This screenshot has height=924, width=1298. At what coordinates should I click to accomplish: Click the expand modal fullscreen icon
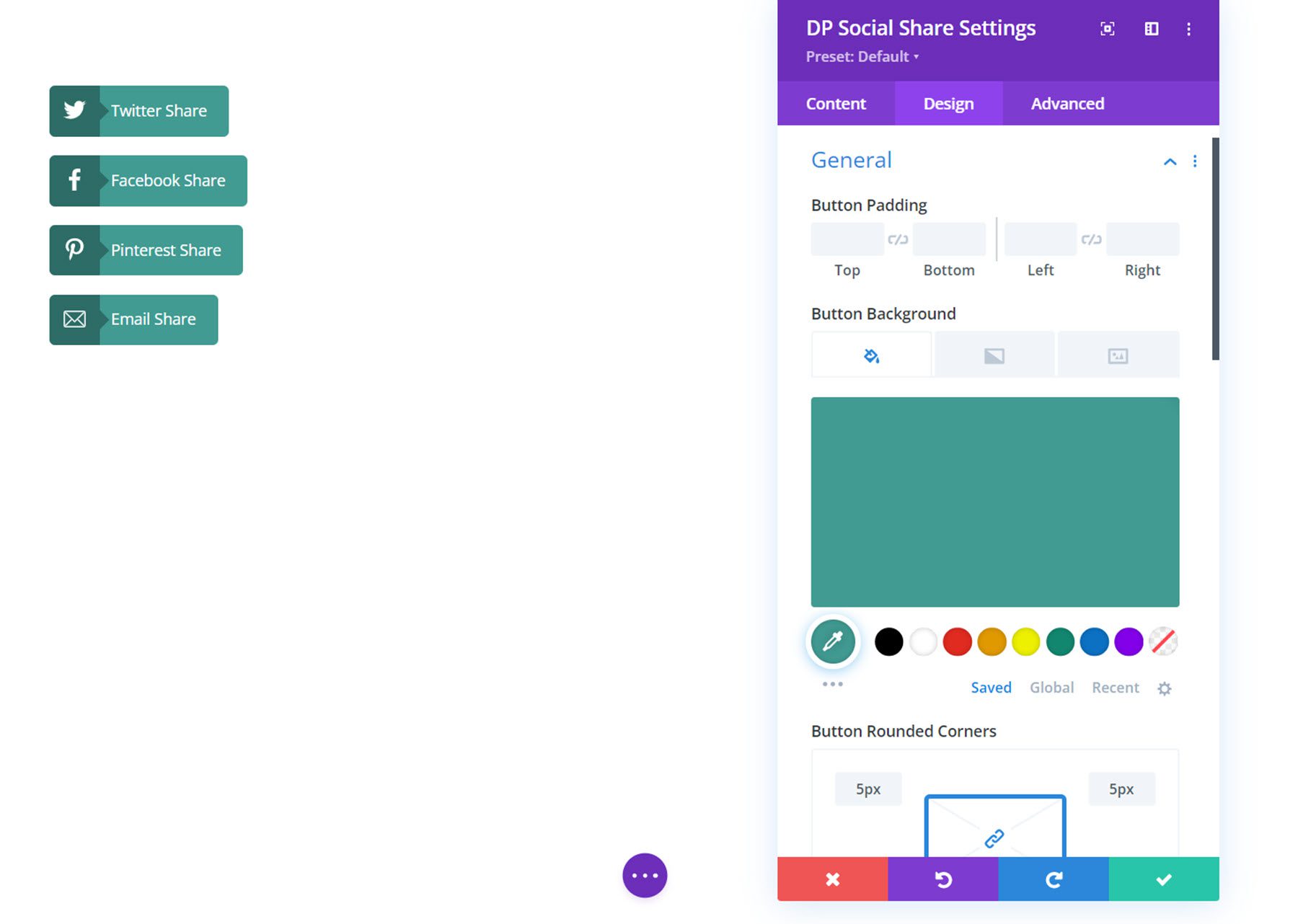pos(1108,29)
